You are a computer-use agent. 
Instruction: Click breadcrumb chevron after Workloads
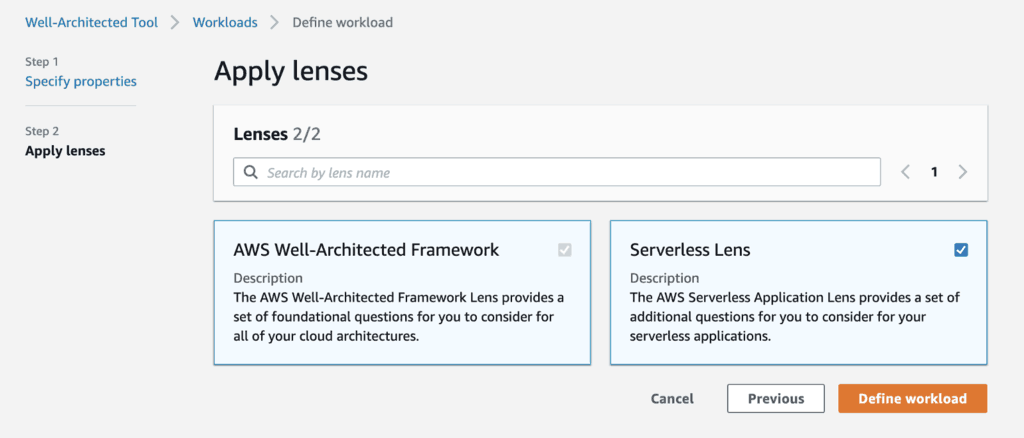coord(274,22)
